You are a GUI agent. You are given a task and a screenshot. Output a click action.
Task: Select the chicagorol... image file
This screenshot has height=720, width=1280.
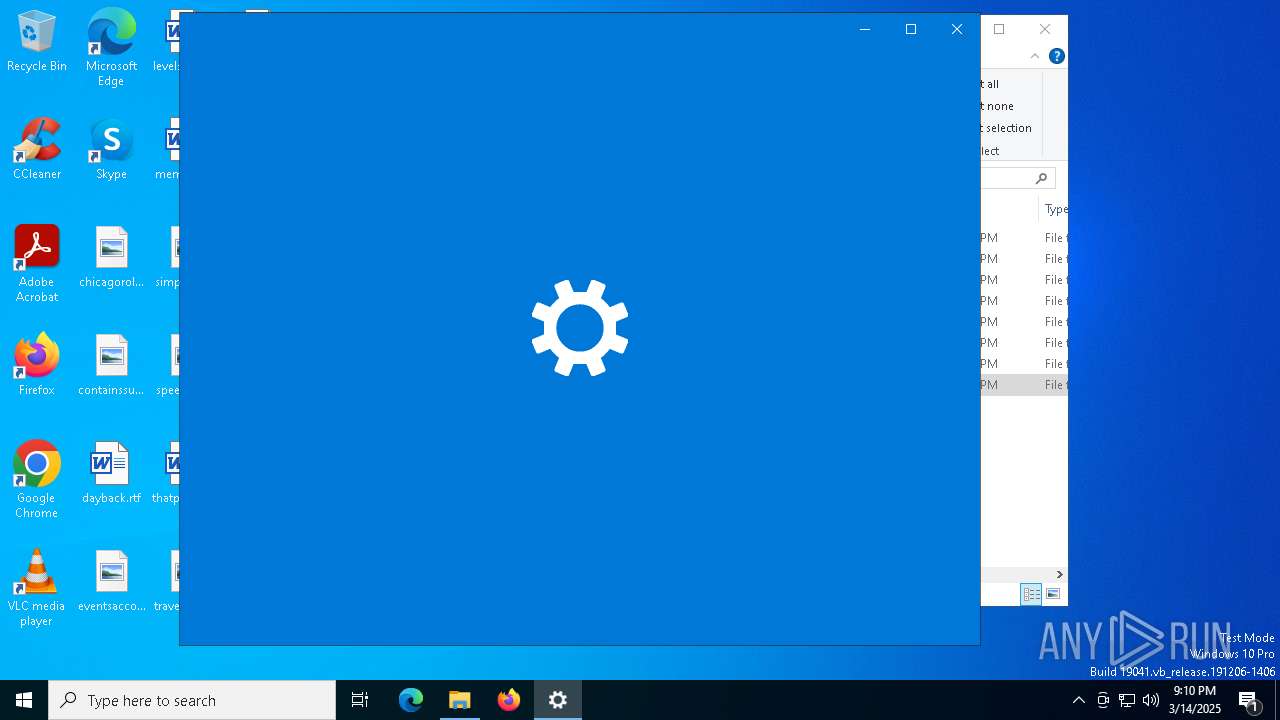tap(111, 258)
